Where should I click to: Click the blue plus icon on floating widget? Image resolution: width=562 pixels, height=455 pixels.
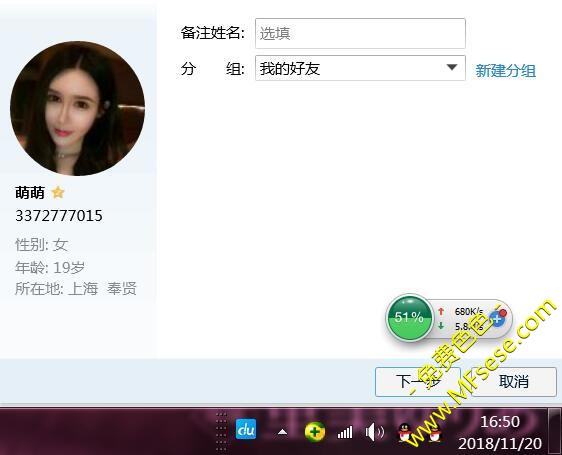click(x=497, y=318)
